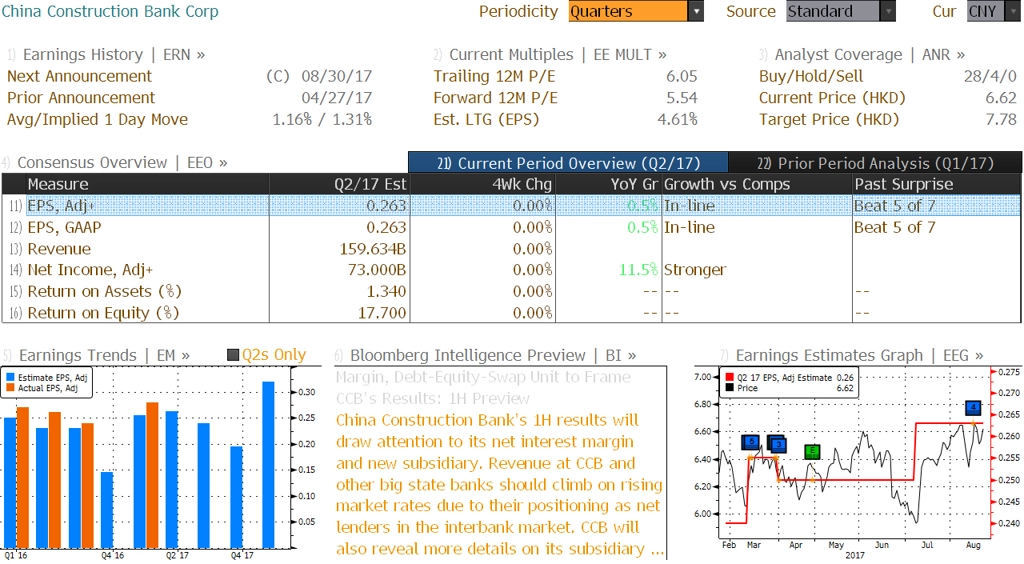Open Consensus Overview EEO link

click(122, 163)
